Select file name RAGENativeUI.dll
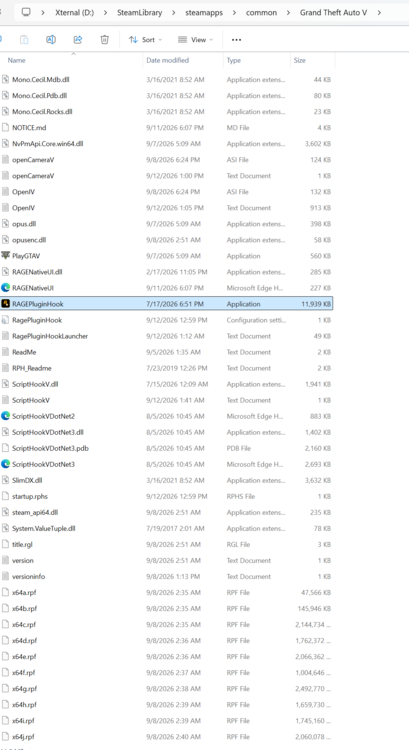 [37, 272]
